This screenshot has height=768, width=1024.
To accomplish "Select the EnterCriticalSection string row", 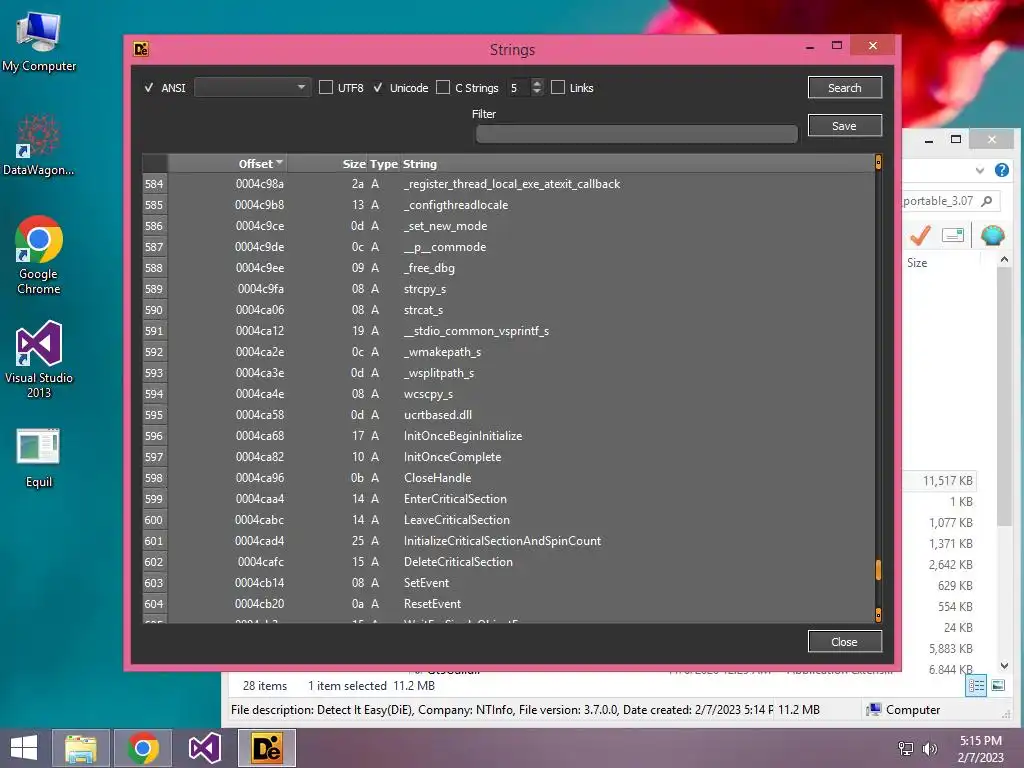I will (508, 499).
